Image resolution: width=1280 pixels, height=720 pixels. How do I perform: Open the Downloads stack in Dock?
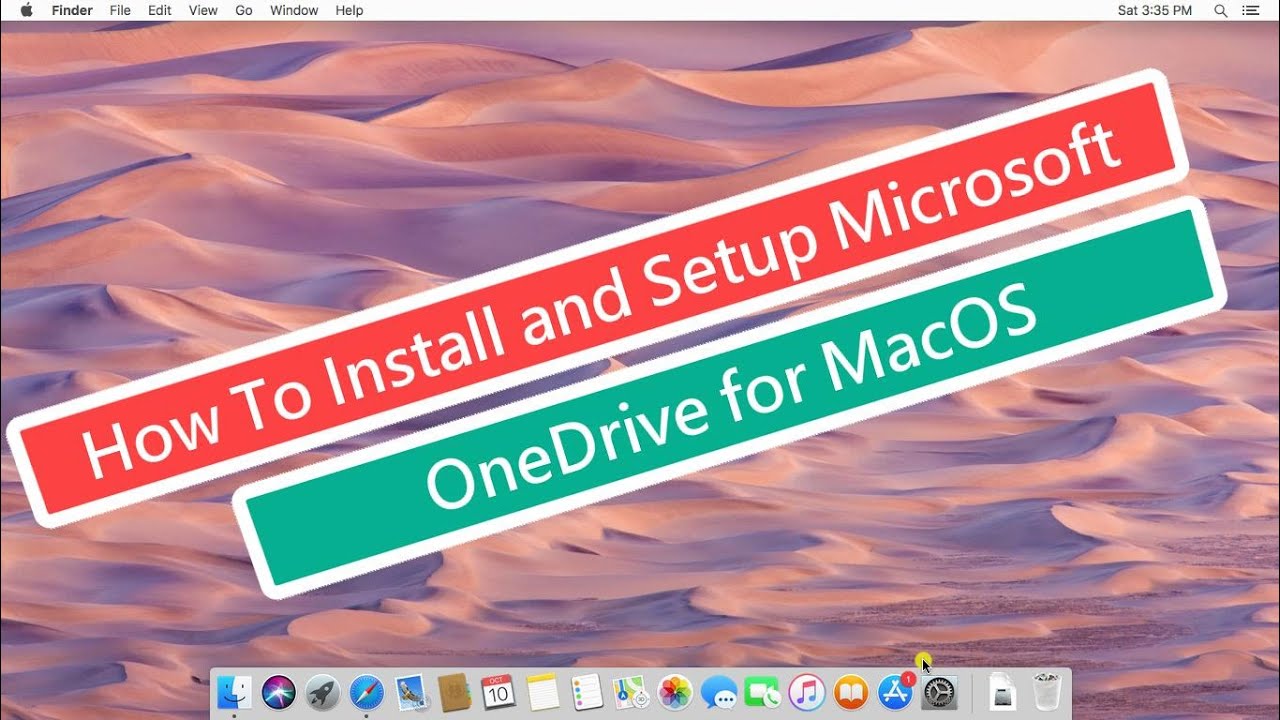click(x=1002, y=692)
